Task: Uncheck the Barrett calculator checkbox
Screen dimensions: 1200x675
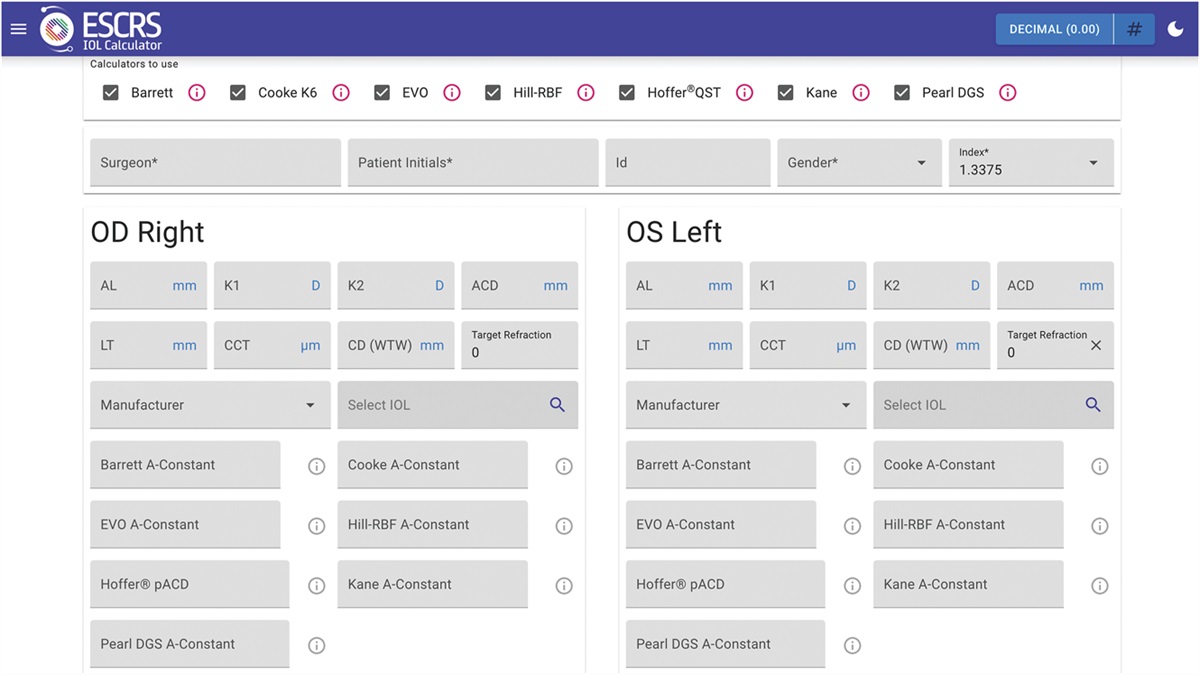Action: [x=111, y=93]
